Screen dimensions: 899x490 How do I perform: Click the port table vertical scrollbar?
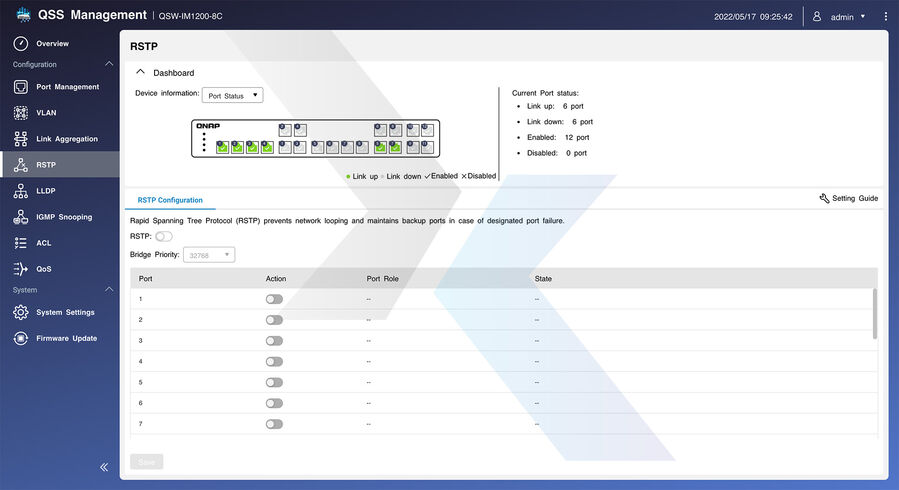(875, 315)
